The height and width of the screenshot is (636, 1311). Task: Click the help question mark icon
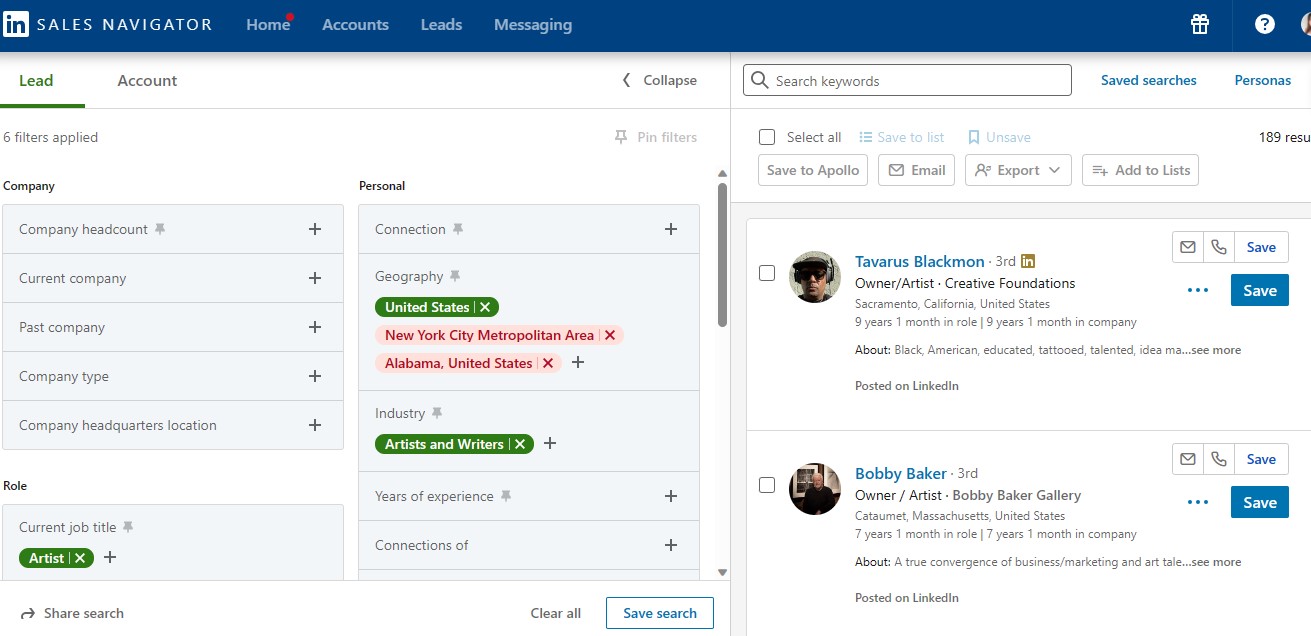[x=1265, y=25]
